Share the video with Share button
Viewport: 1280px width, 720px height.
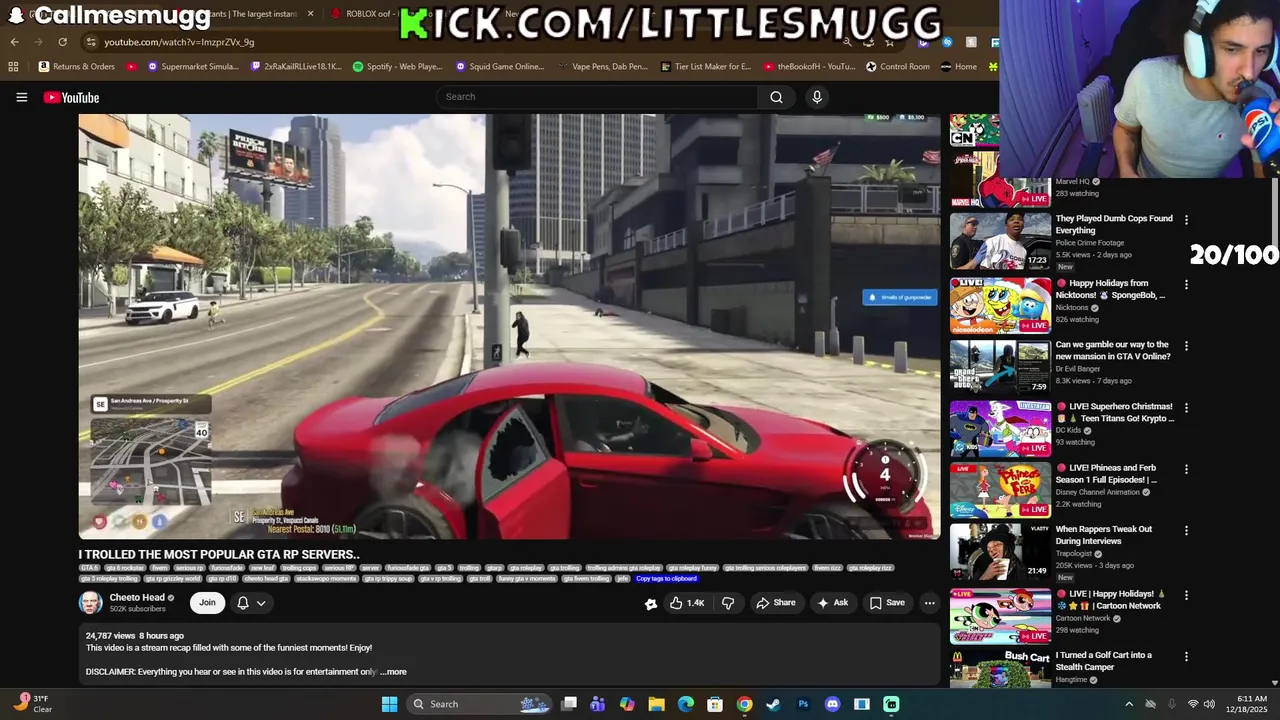pyautogui.click(x=776, y=603)
